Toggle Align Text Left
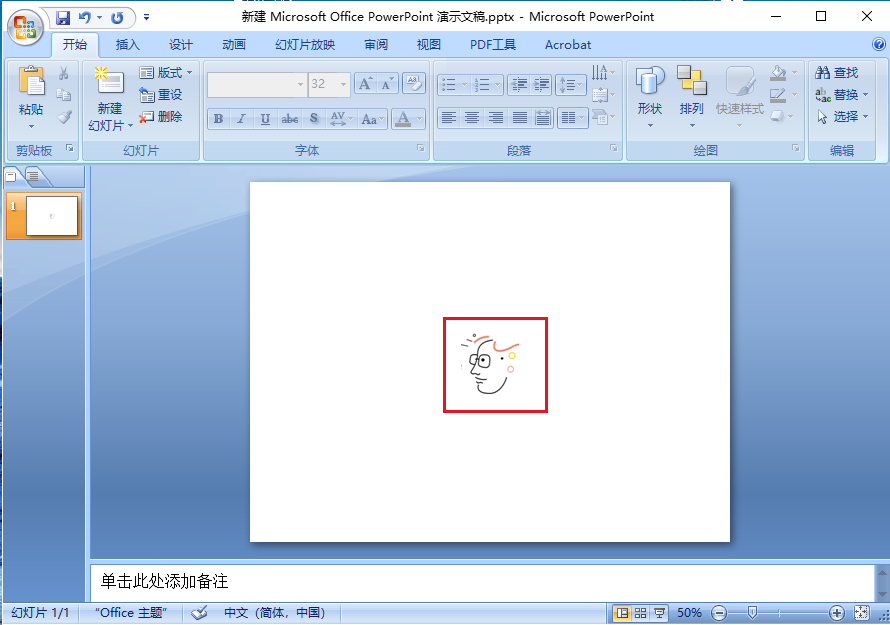This screenshot has width=890, height=625. pos(449,118)
